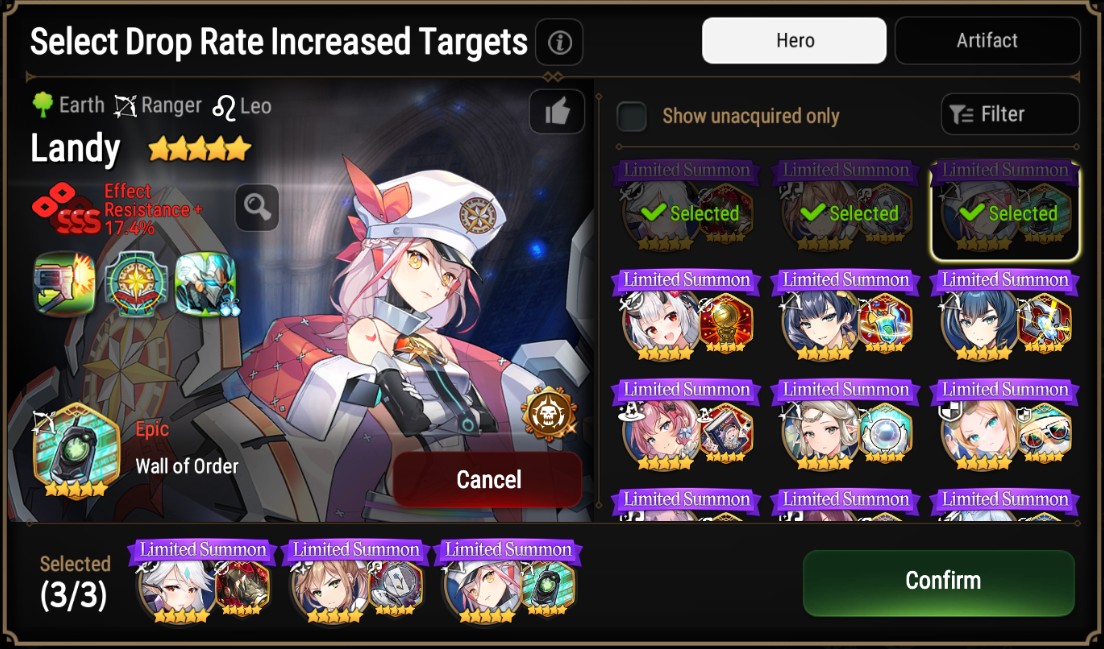Pick the blonde elf hero with pearl artifact
The image size is (1104, 649).
point(846,425)
